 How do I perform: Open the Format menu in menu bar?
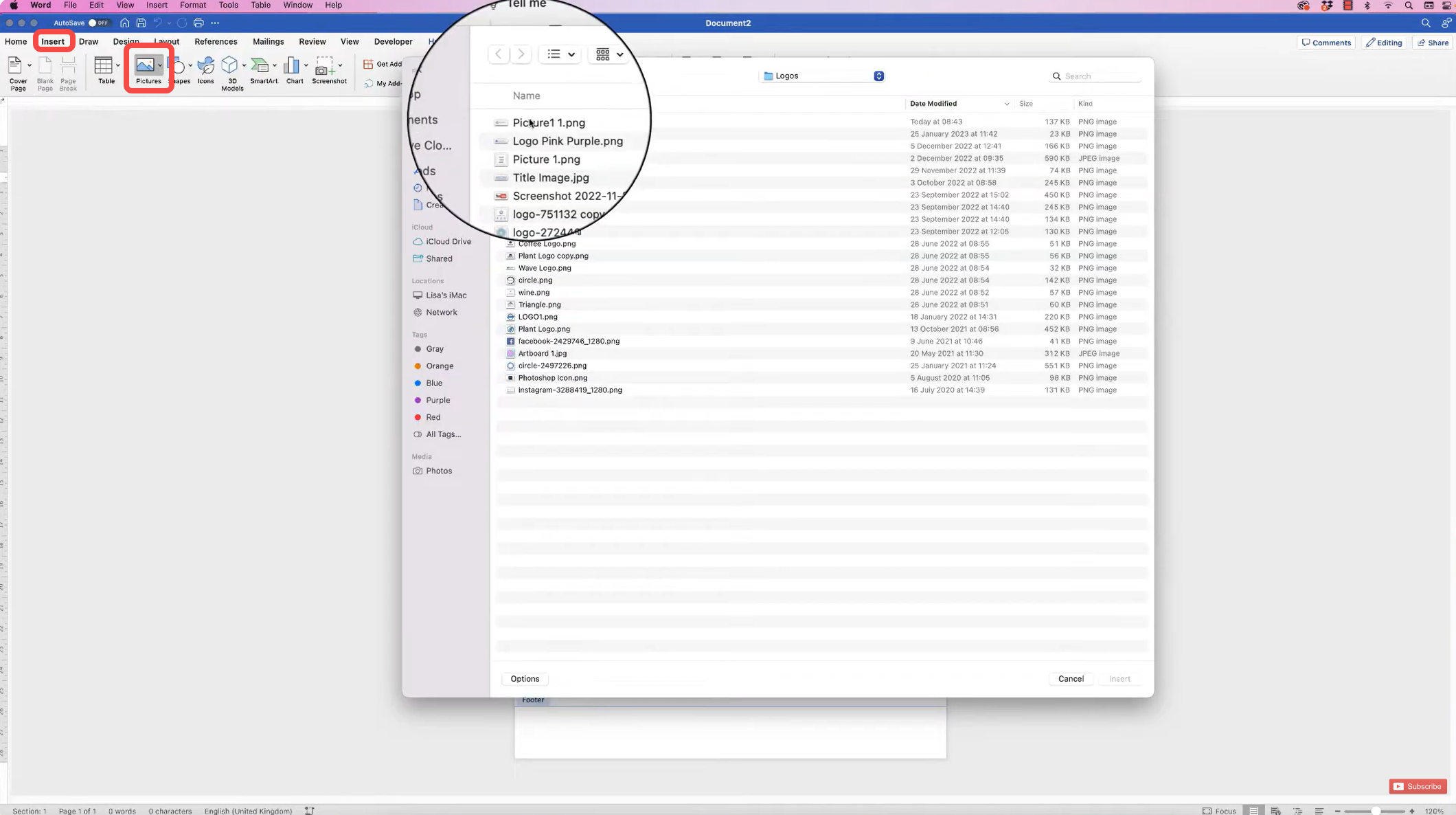click(x=193, y=5)
